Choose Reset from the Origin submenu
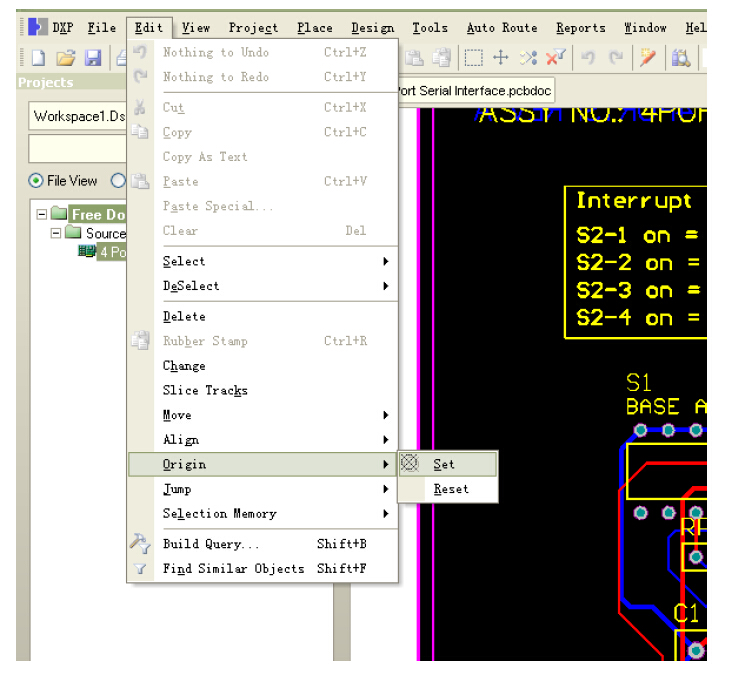Image resolution: width=733 pixels, height=676 pixels. click(x=450, y=489)
